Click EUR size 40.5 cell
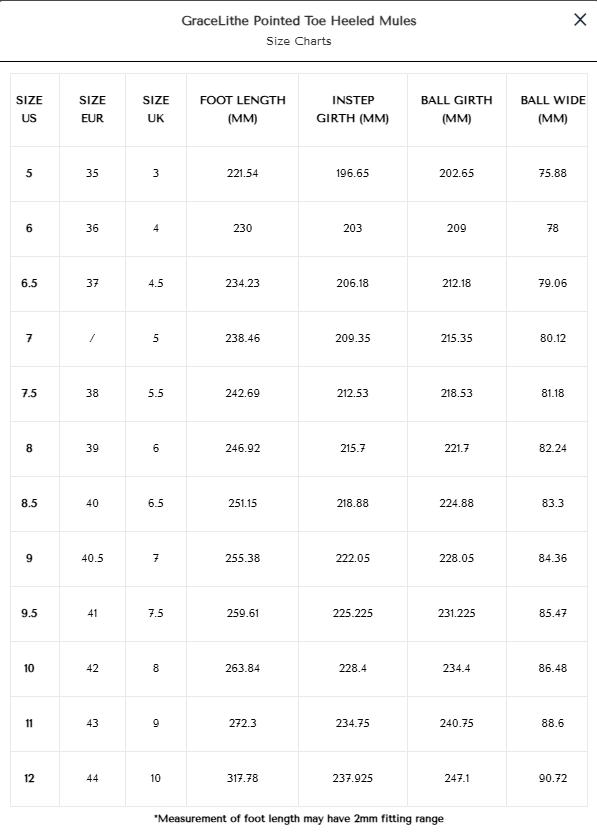 pos(92,558)
